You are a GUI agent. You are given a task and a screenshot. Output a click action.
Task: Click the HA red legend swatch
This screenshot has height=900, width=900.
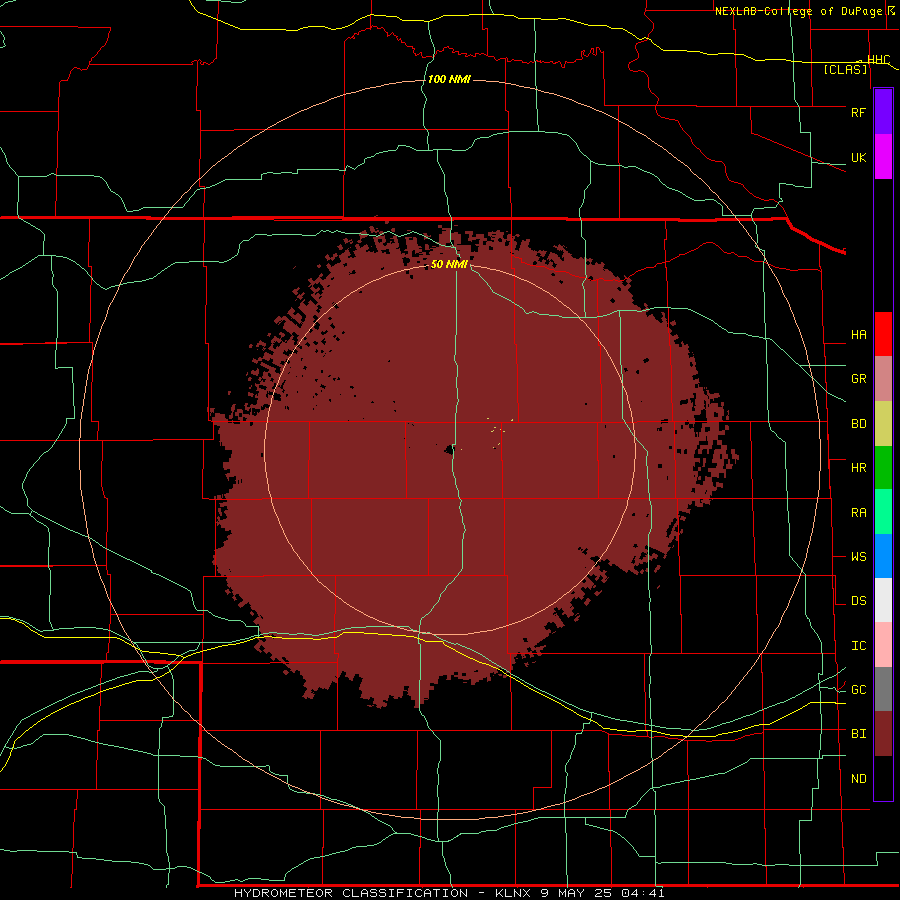883,334
